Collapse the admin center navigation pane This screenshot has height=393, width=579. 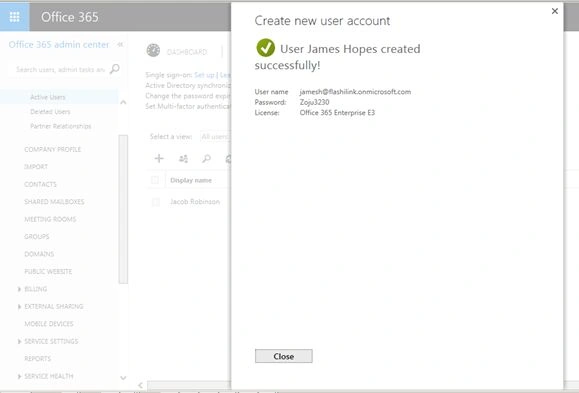pos(120,45)
